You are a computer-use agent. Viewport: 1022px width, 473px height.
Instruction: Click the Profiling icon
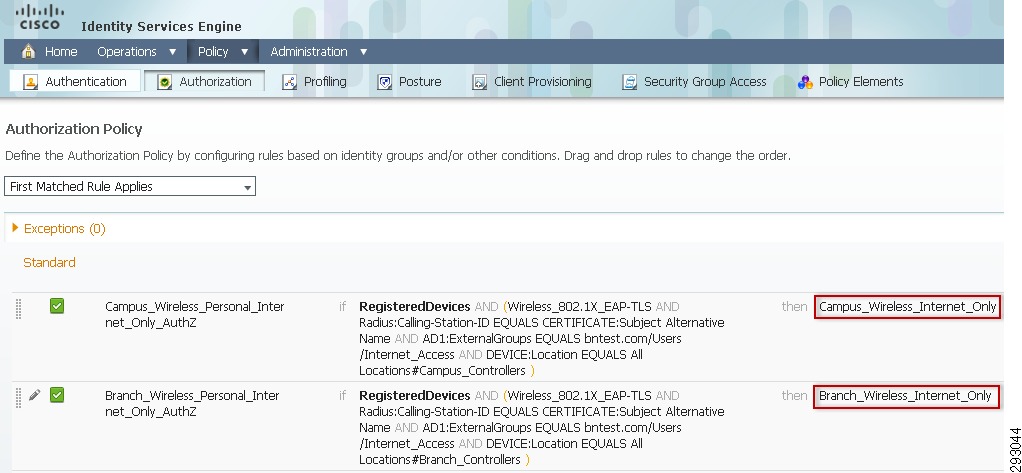pos(289,82)
